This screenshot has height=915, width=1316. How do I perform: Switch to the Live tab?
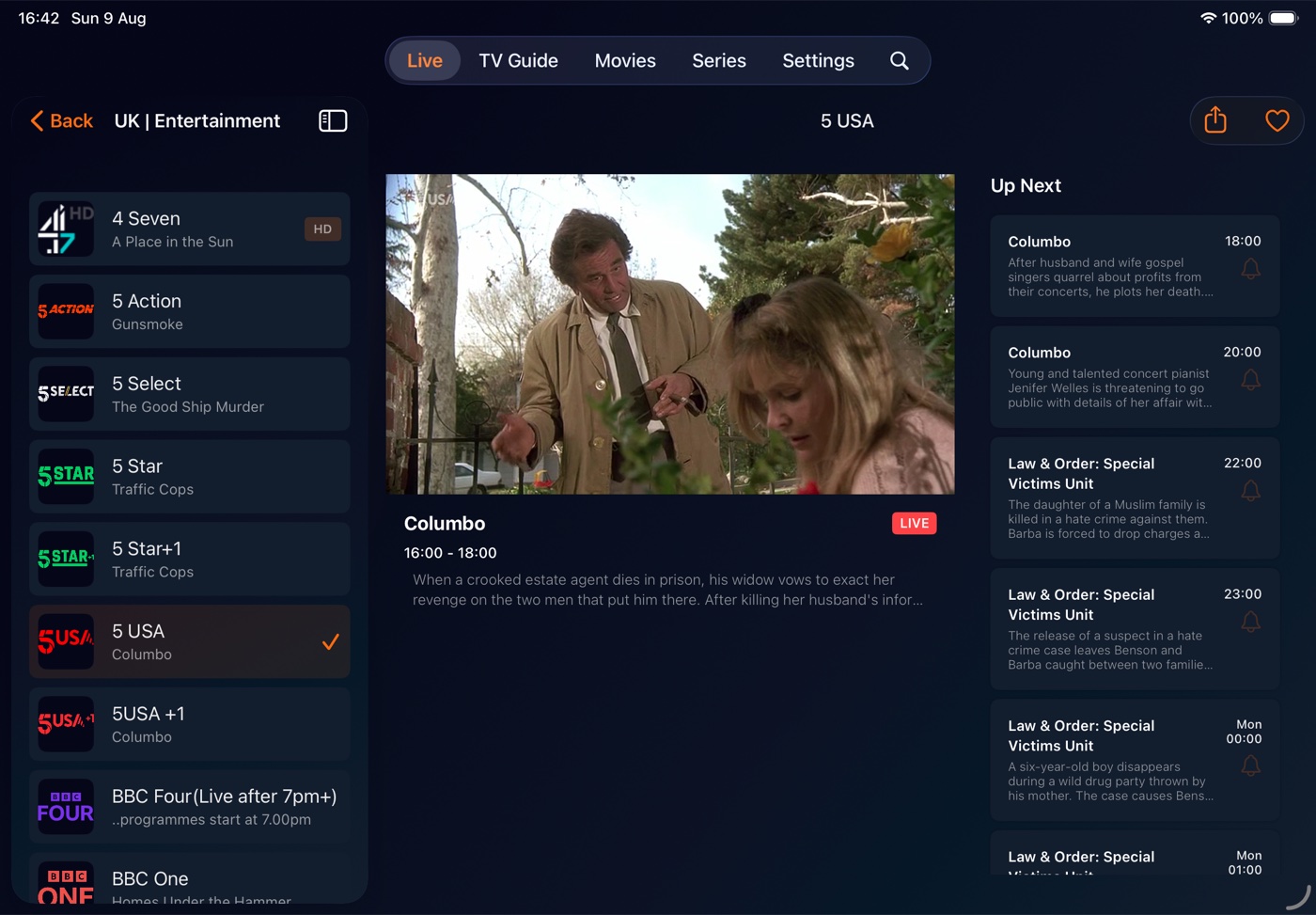[425, 60]
